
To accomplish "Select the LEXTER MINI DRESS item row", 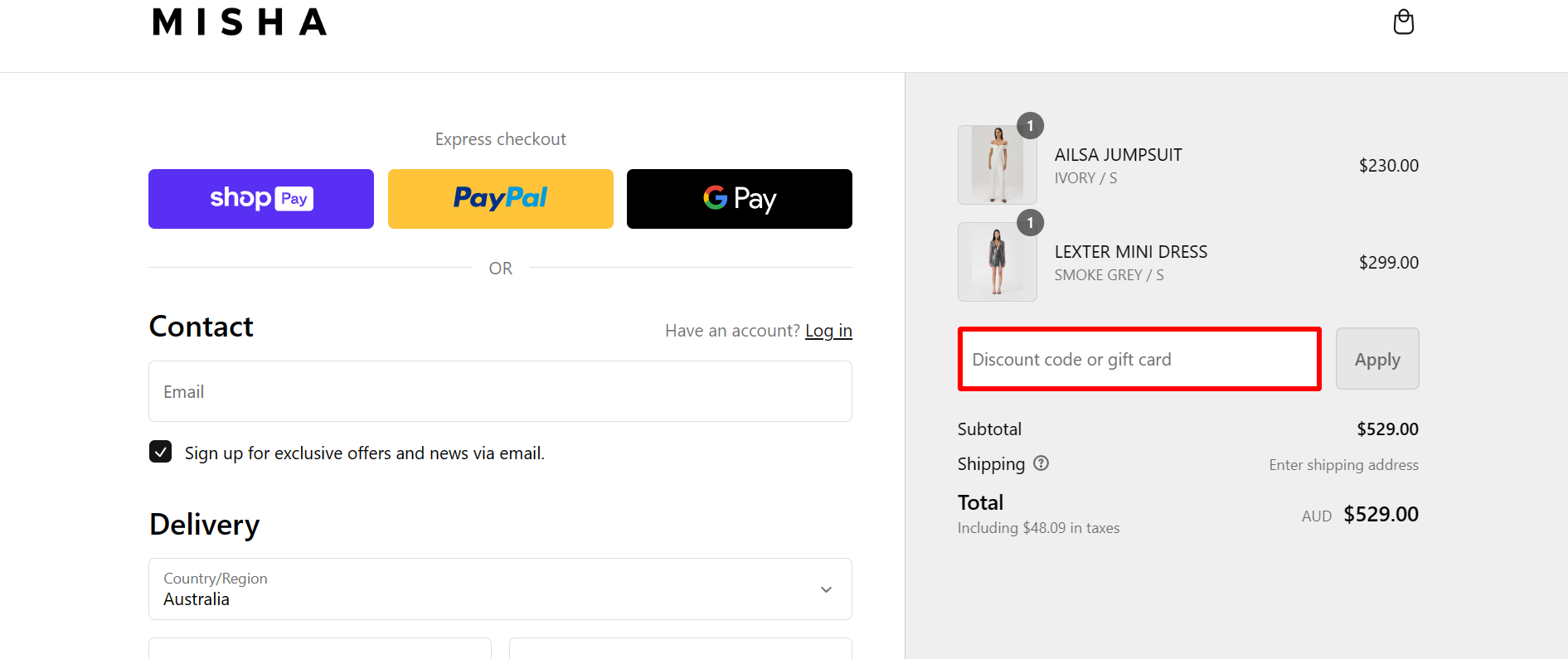I will tap(1131, 251).
